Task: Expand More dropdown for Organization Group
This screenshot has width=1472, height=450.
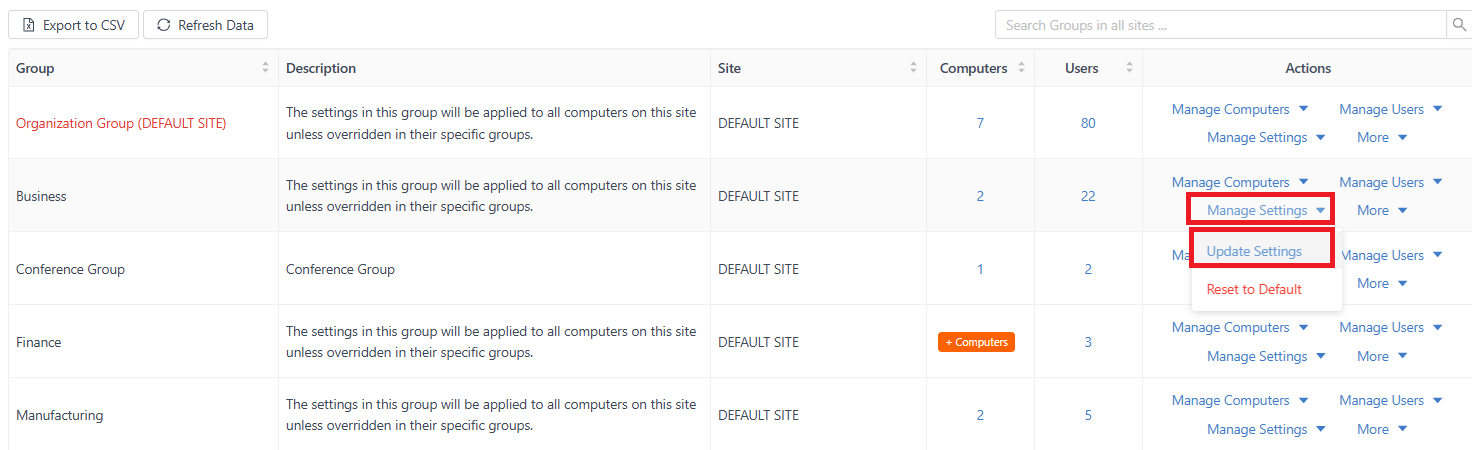Action: pos(1382,138)
